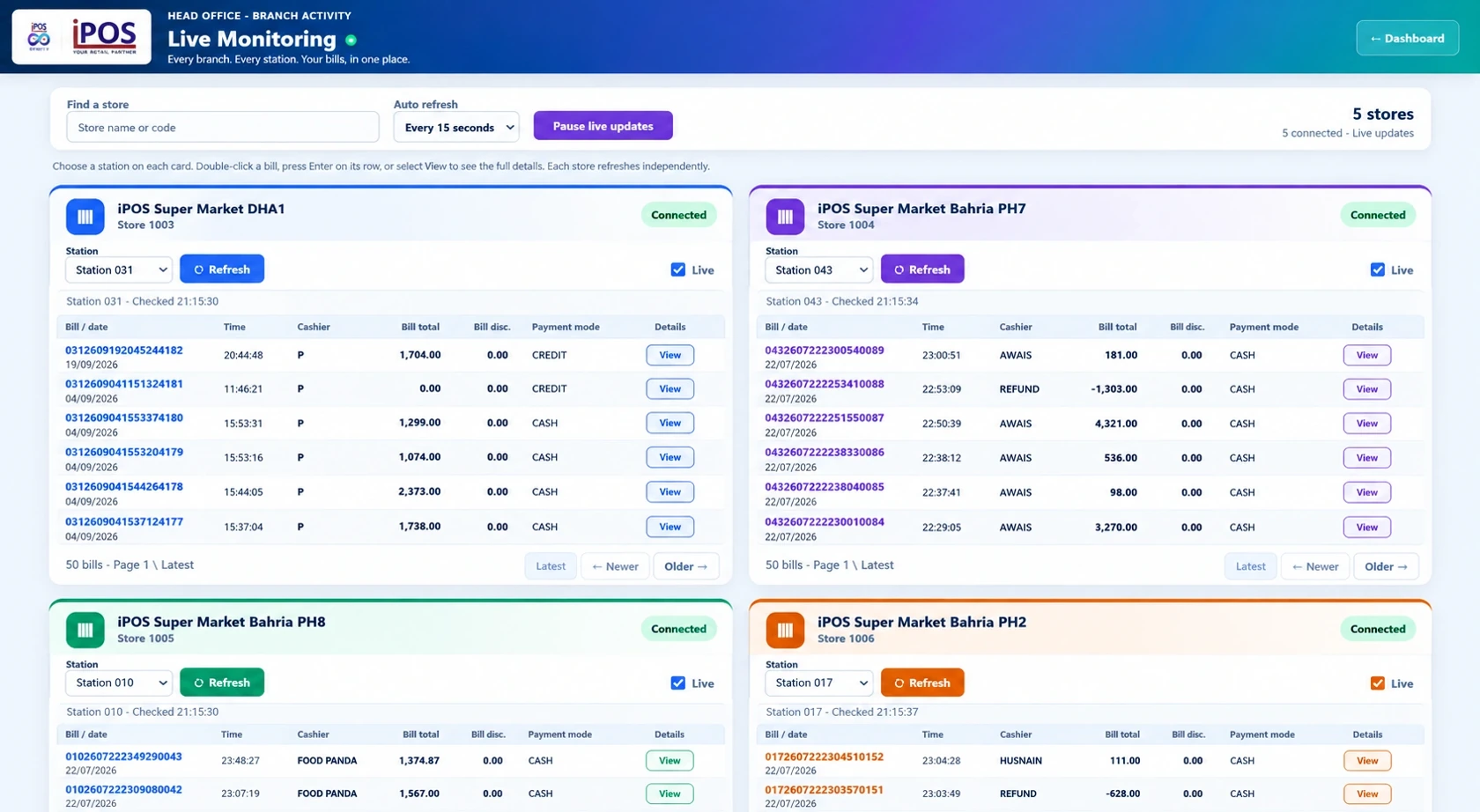
Task: Open the Station 031 dropdown
Action: tap(119, 269)
